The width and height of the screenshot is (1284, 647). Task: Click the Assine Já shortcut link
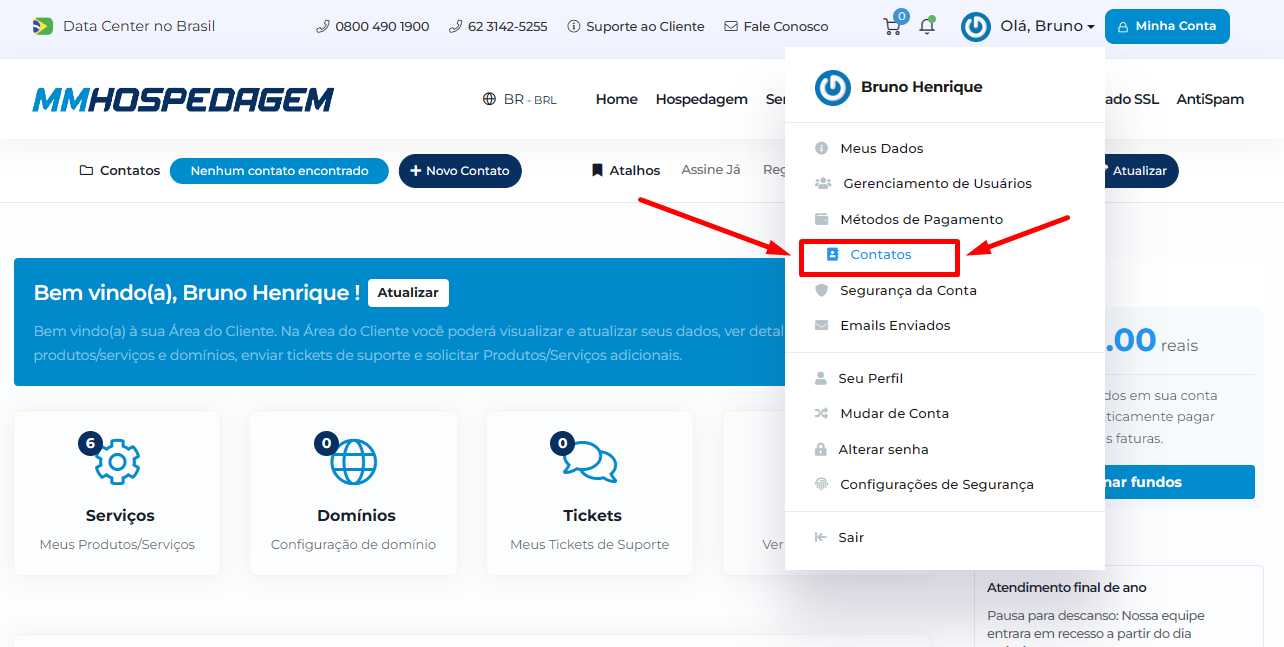(711, 170)
